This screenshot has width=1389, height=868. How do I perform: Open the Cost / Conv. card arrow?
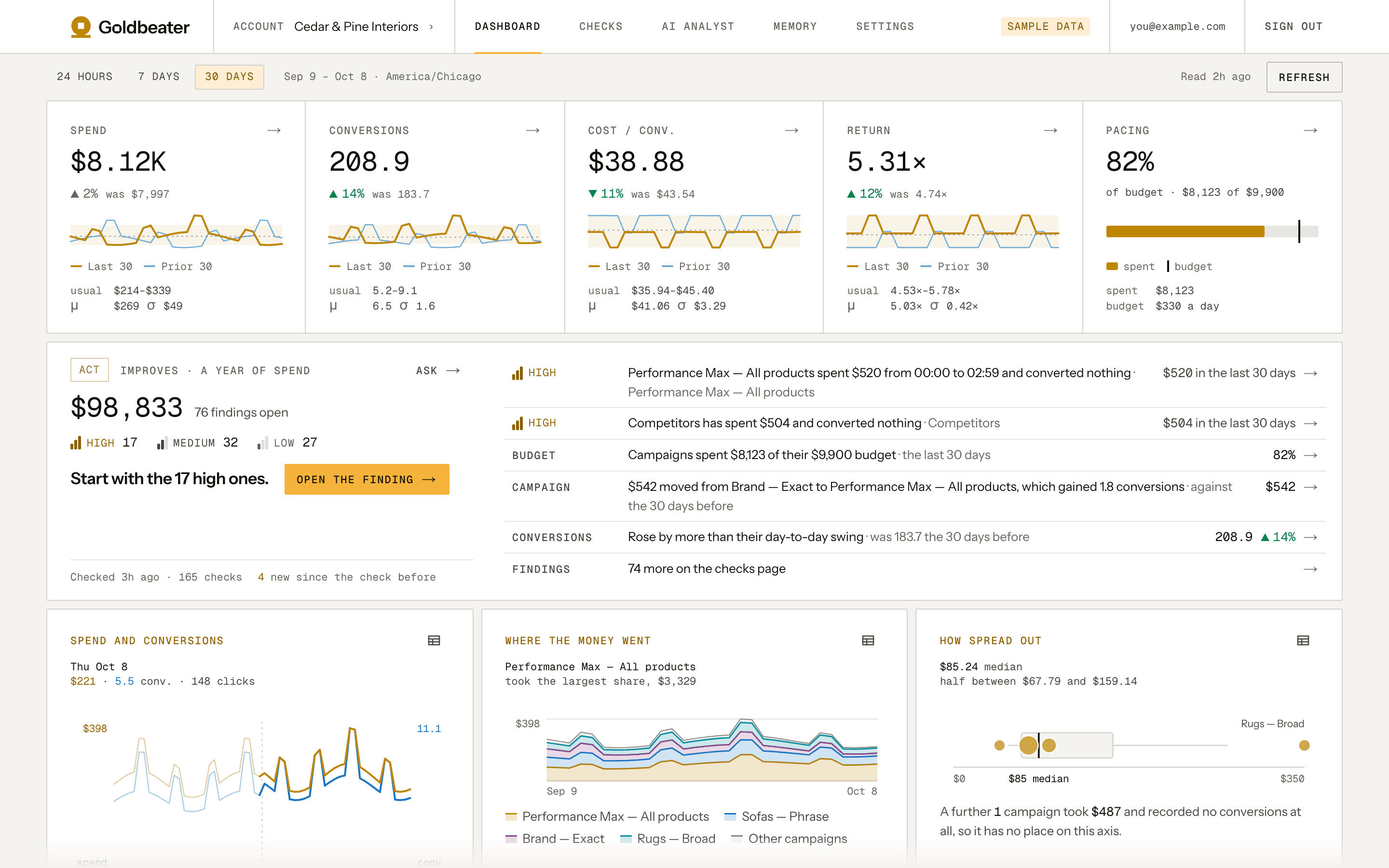point(791,131)
